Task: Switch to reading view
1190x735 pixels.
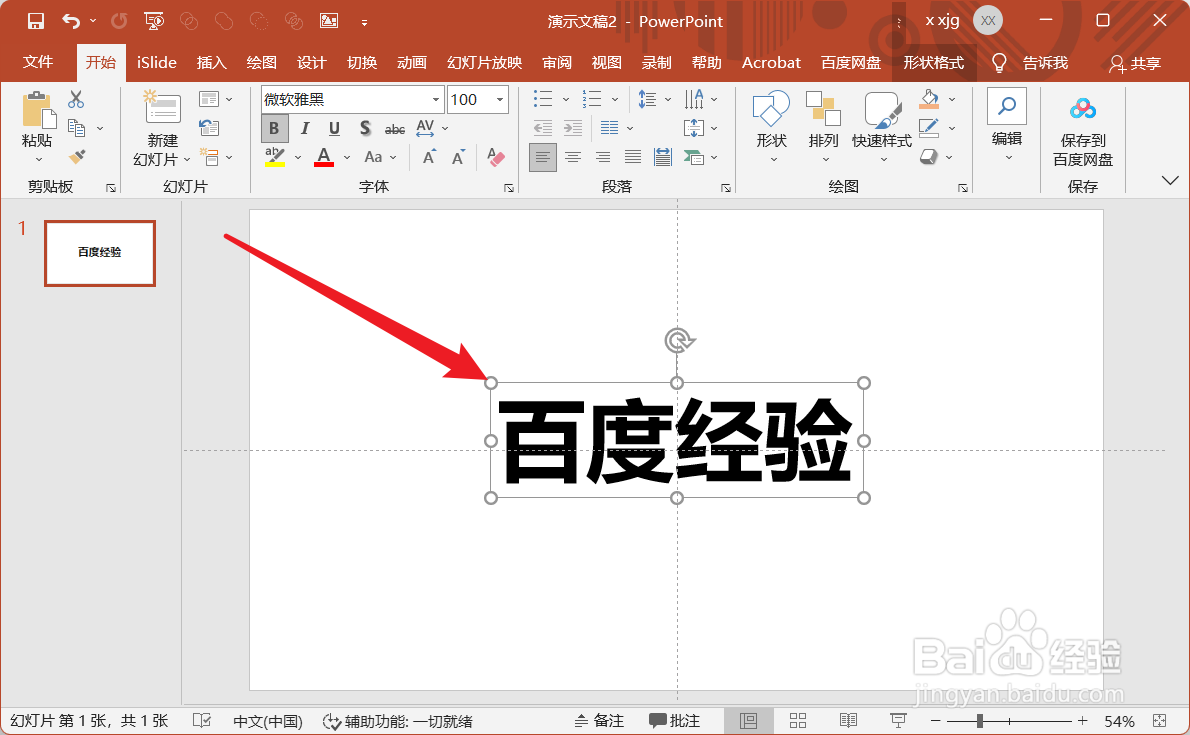Action: click(848, 721)
